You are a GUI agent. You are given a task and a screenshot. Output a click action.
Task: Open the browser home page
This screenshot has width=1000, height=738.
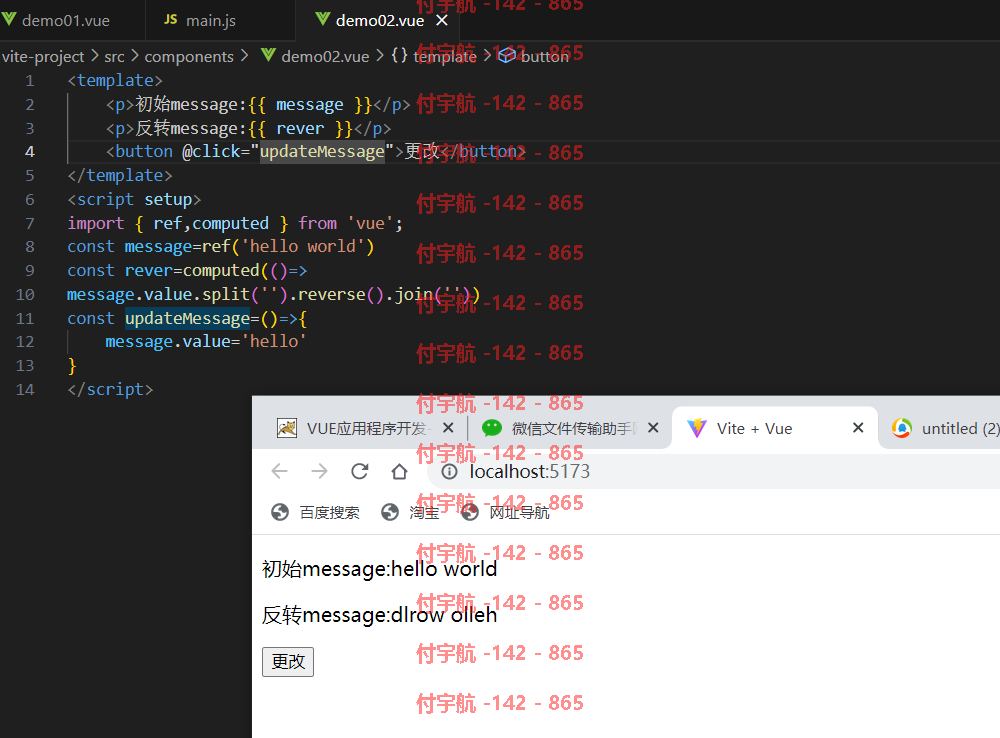pyautogui.click(x=399, y=471)
